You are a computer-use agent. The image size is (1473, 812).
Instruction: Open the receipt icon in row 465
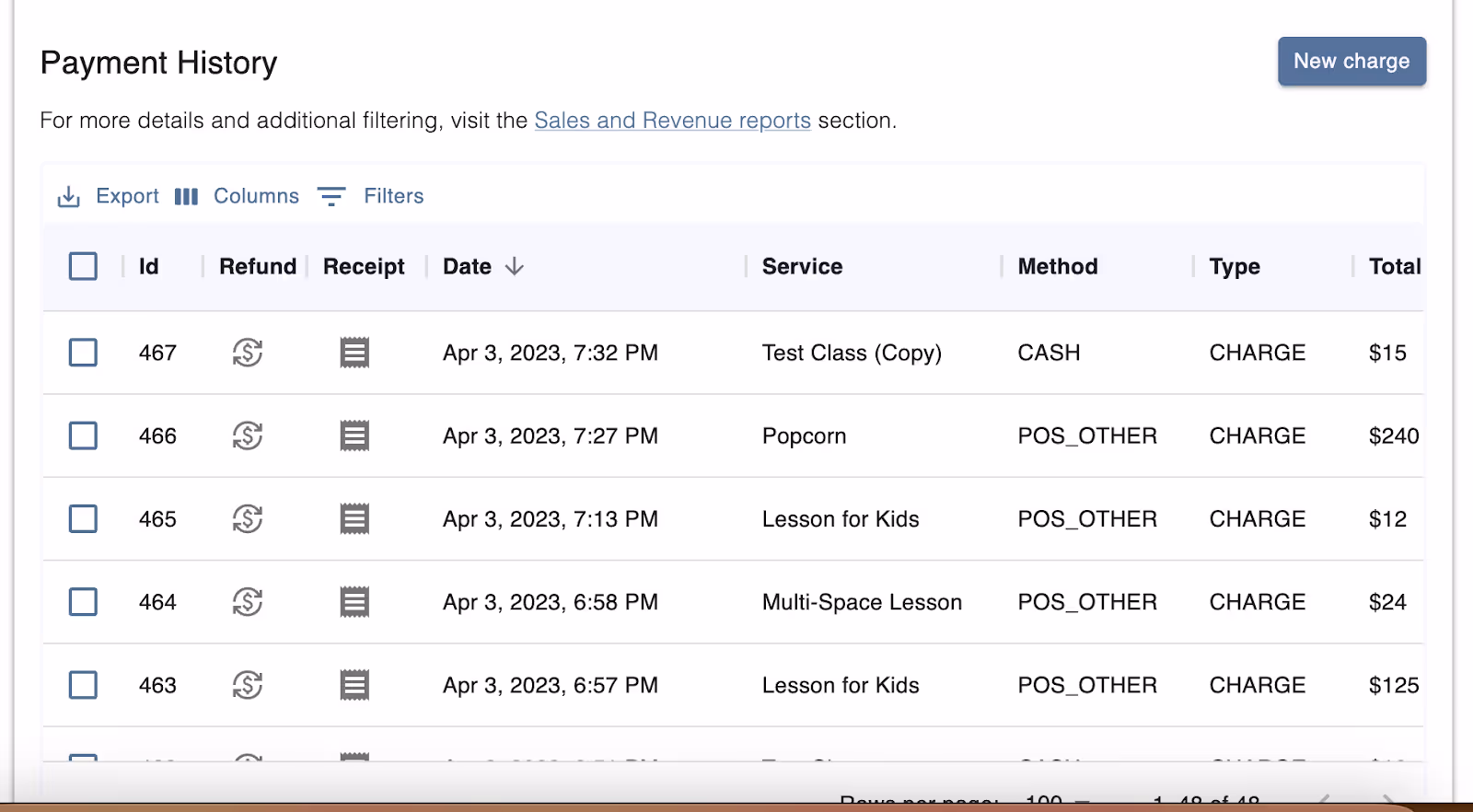(x=354, y=519)
